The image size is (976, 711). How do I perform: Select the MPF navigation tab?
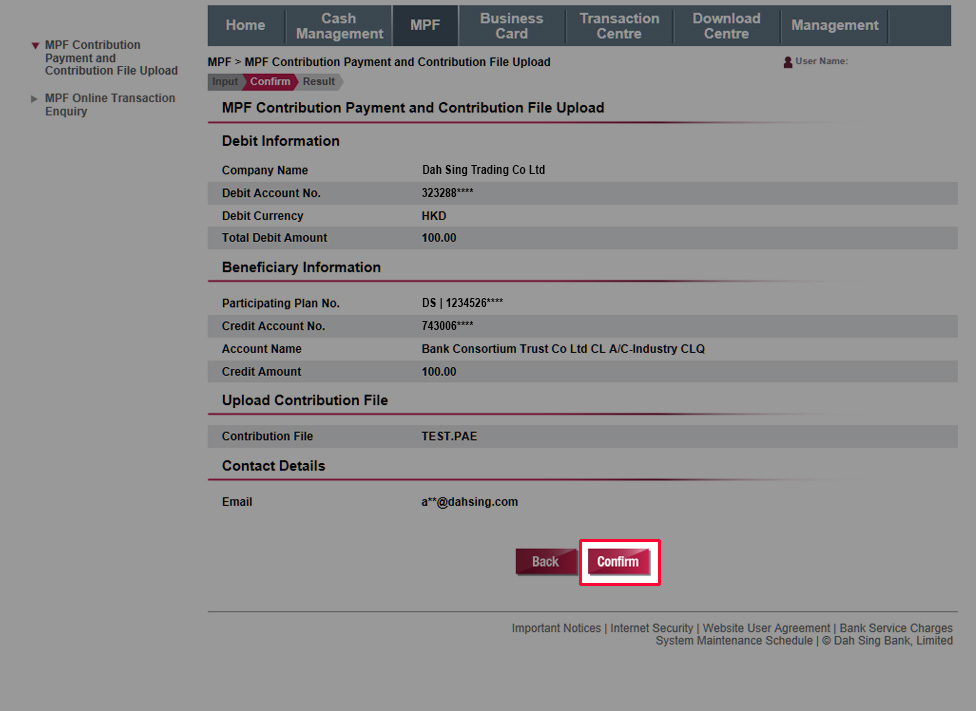tap(425, 26)
